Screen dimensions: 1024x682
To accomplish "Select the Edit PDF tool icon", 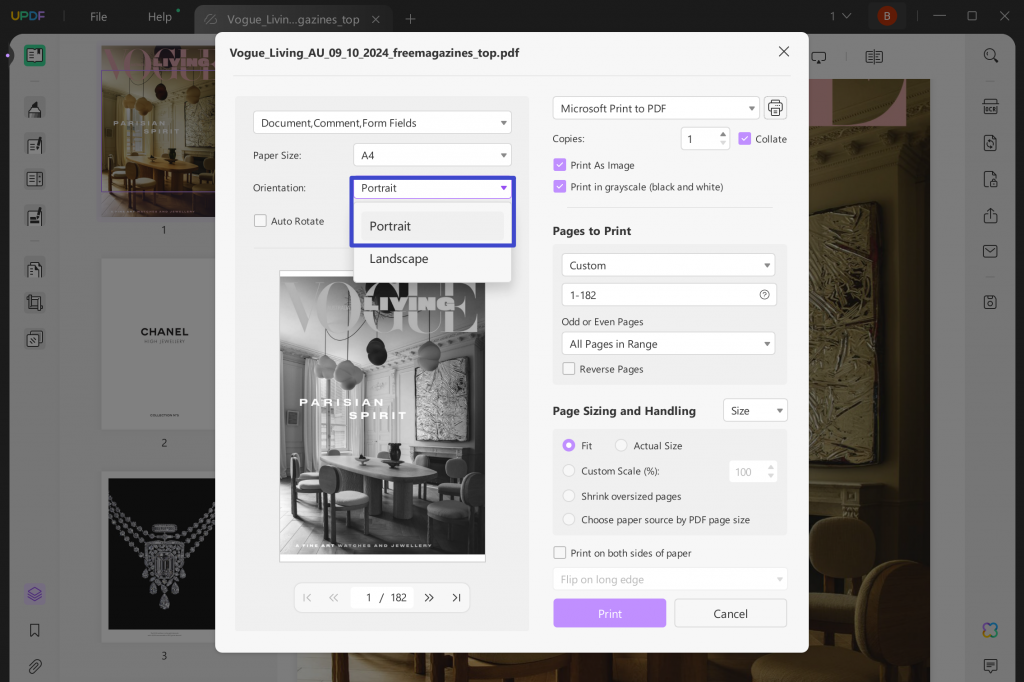I will 35,148.
